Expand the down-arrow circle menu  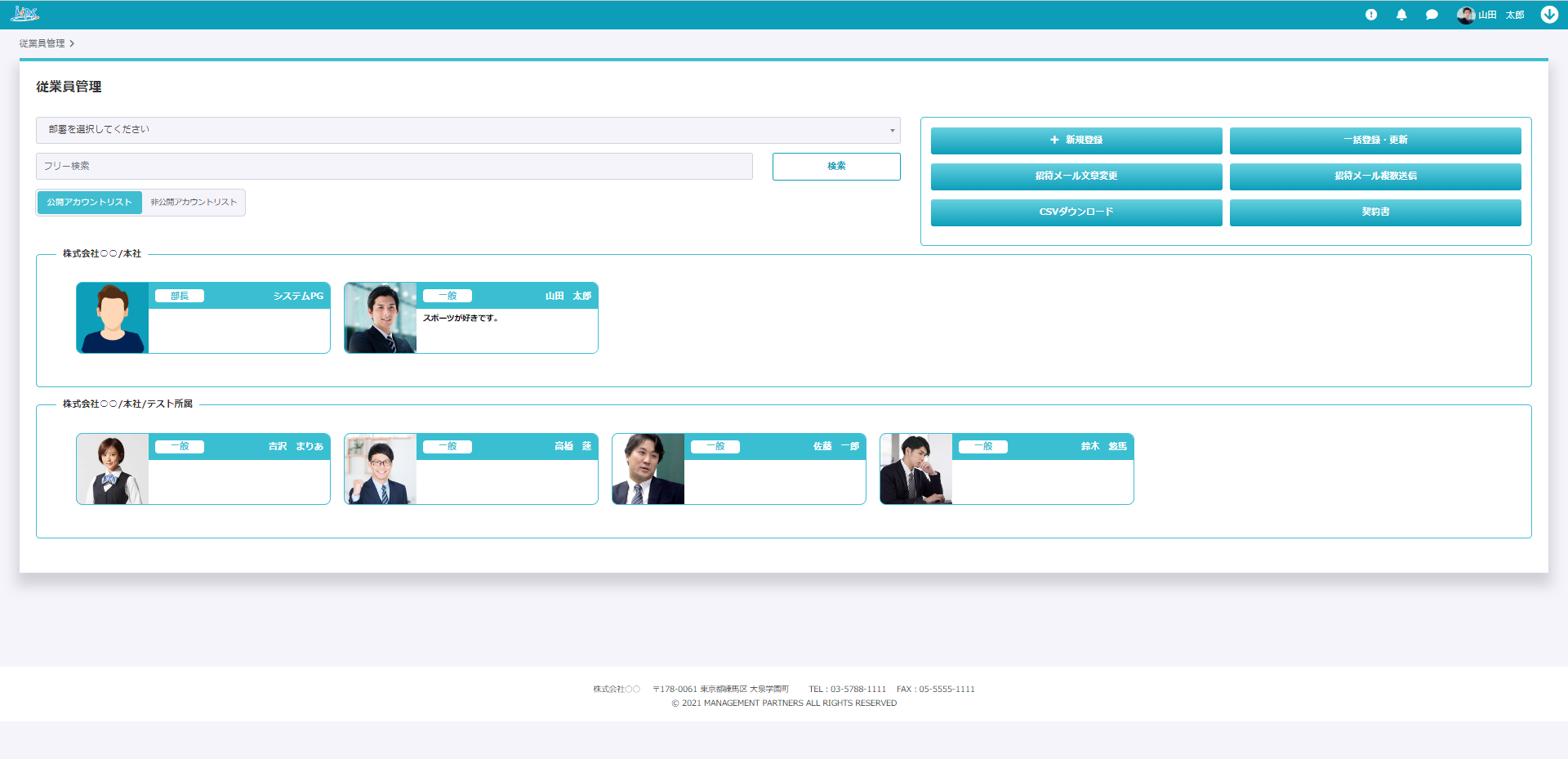pyautogui.click(x=1549, y=15)
